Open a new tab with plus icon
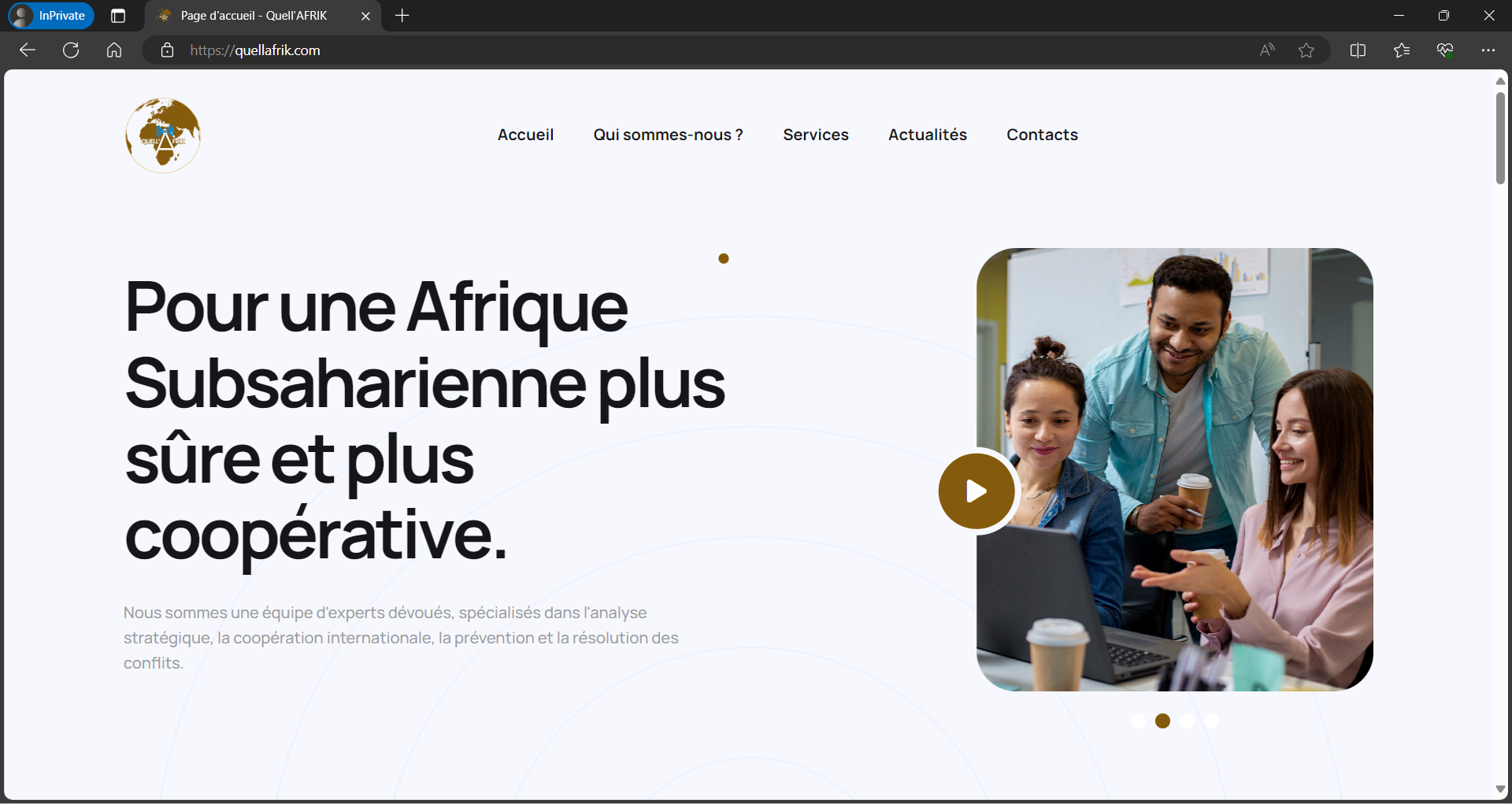This screenshot has height=804, width=1512. point(402,16)
